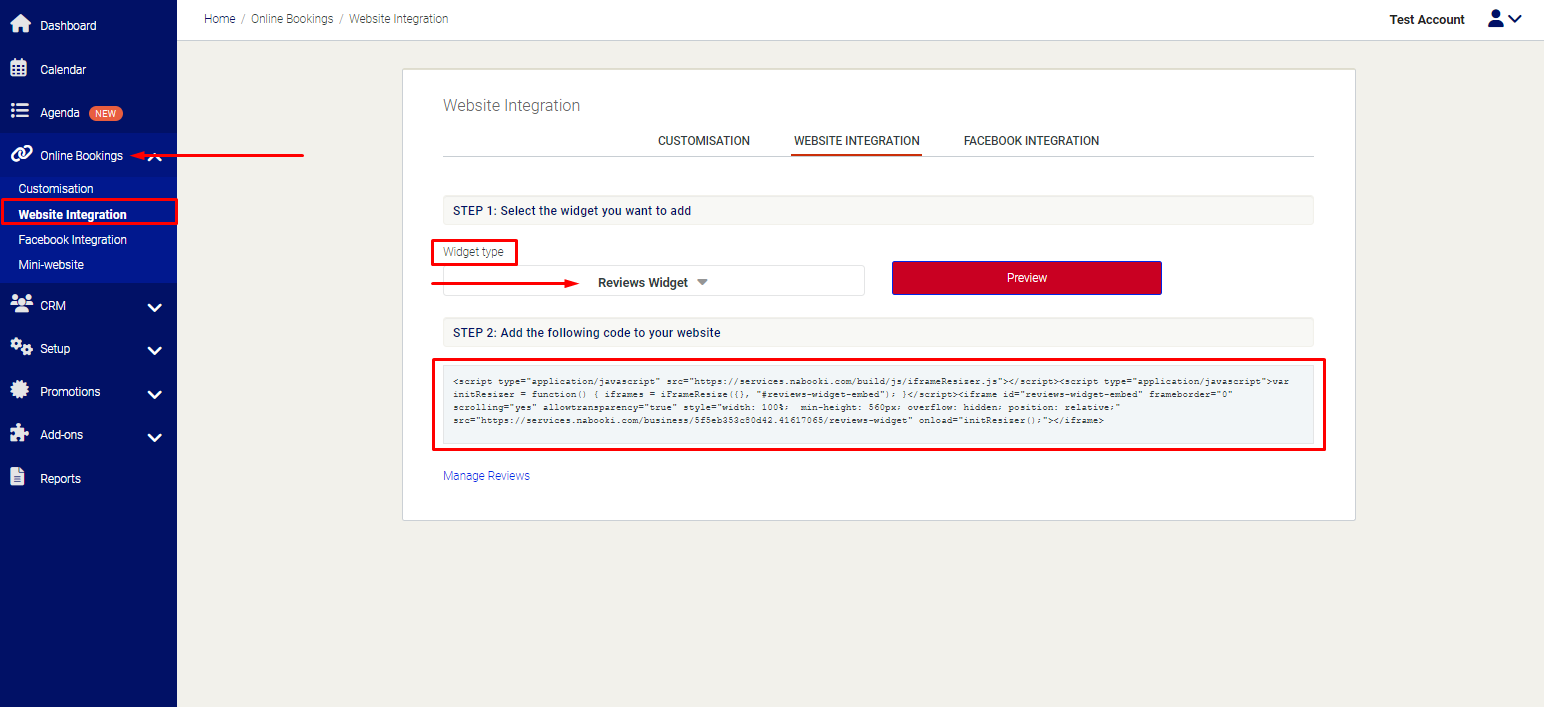The width and height of the screenshot is (1544, 707).
Task: Click inside the embed code box
Action: (878, 404)
